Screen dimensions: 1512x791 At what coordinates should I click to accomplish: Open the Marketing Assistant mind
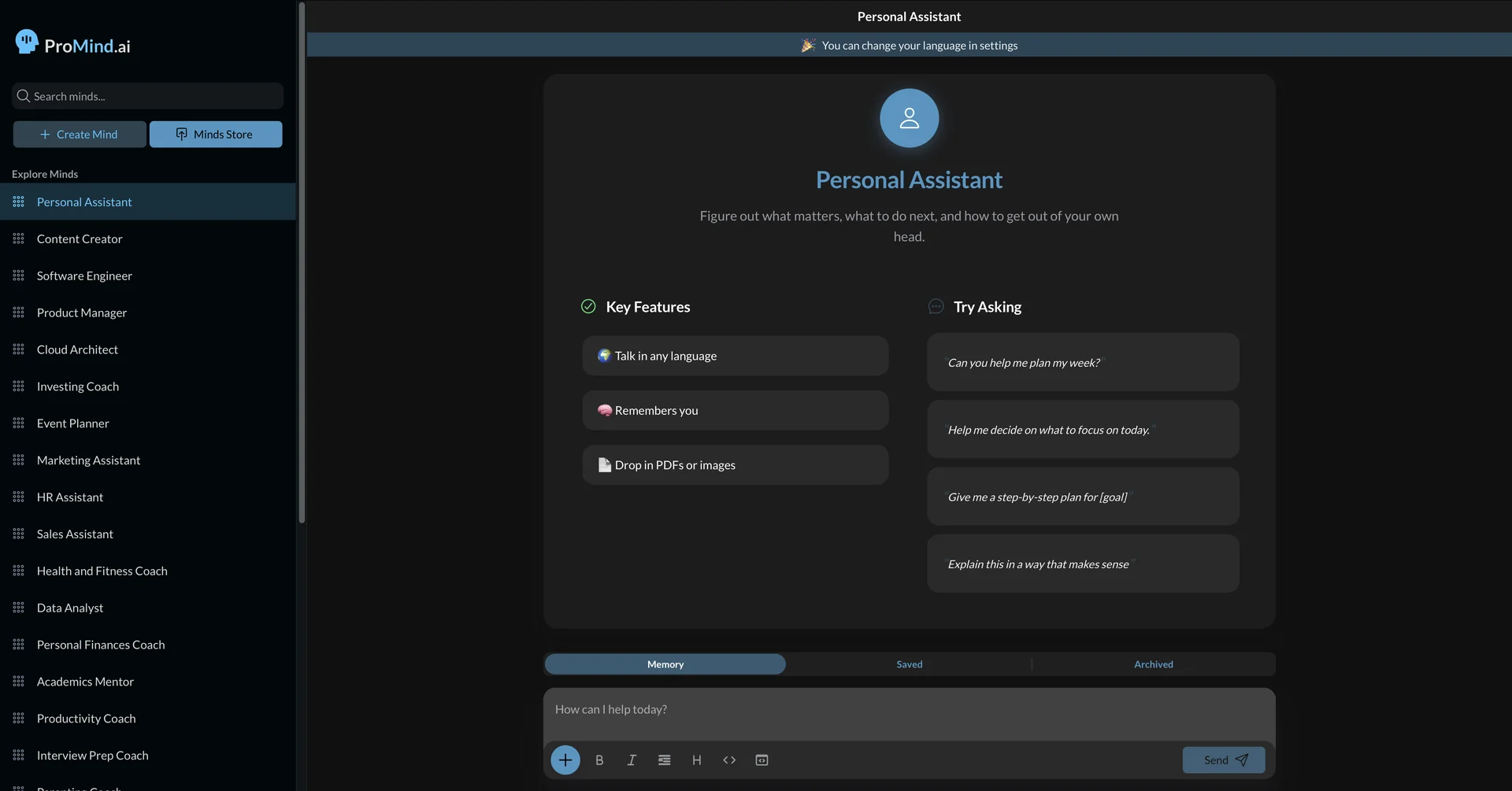click(x=148, y=460)
